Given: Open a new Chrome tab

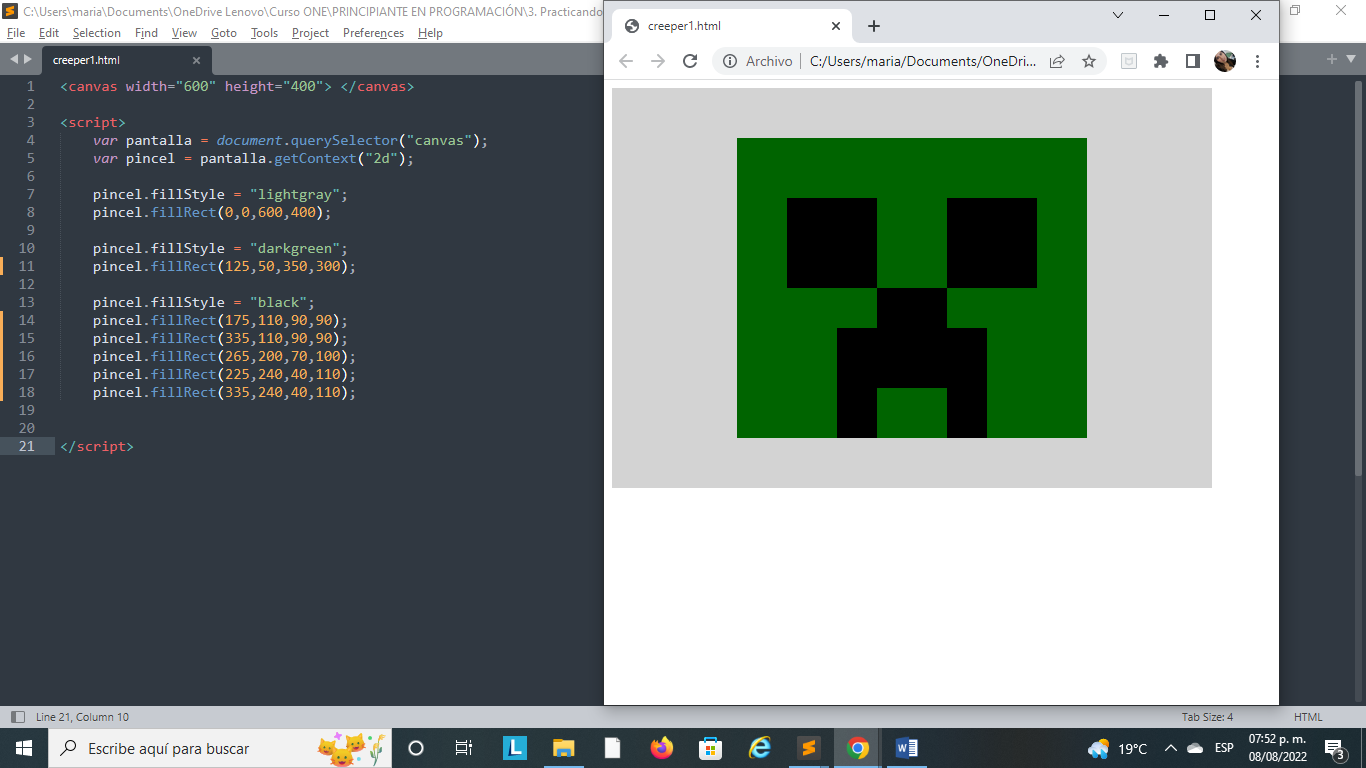Looking at the screenshot, I should pos(873,26).
